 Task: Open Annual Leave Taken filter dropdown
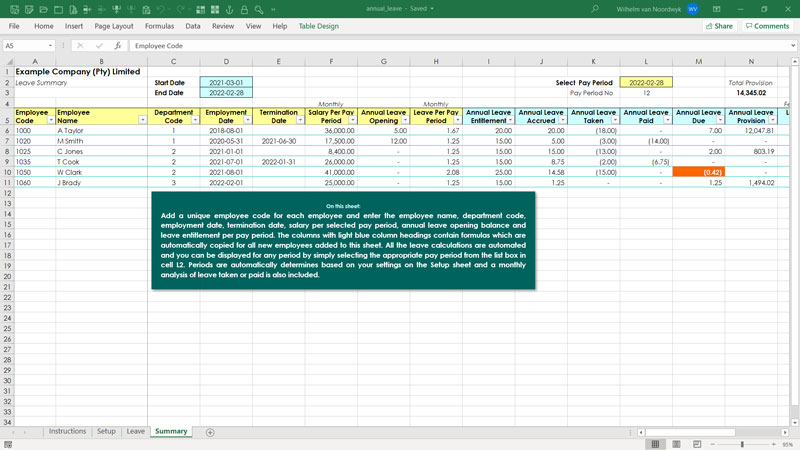click(615, 120)
